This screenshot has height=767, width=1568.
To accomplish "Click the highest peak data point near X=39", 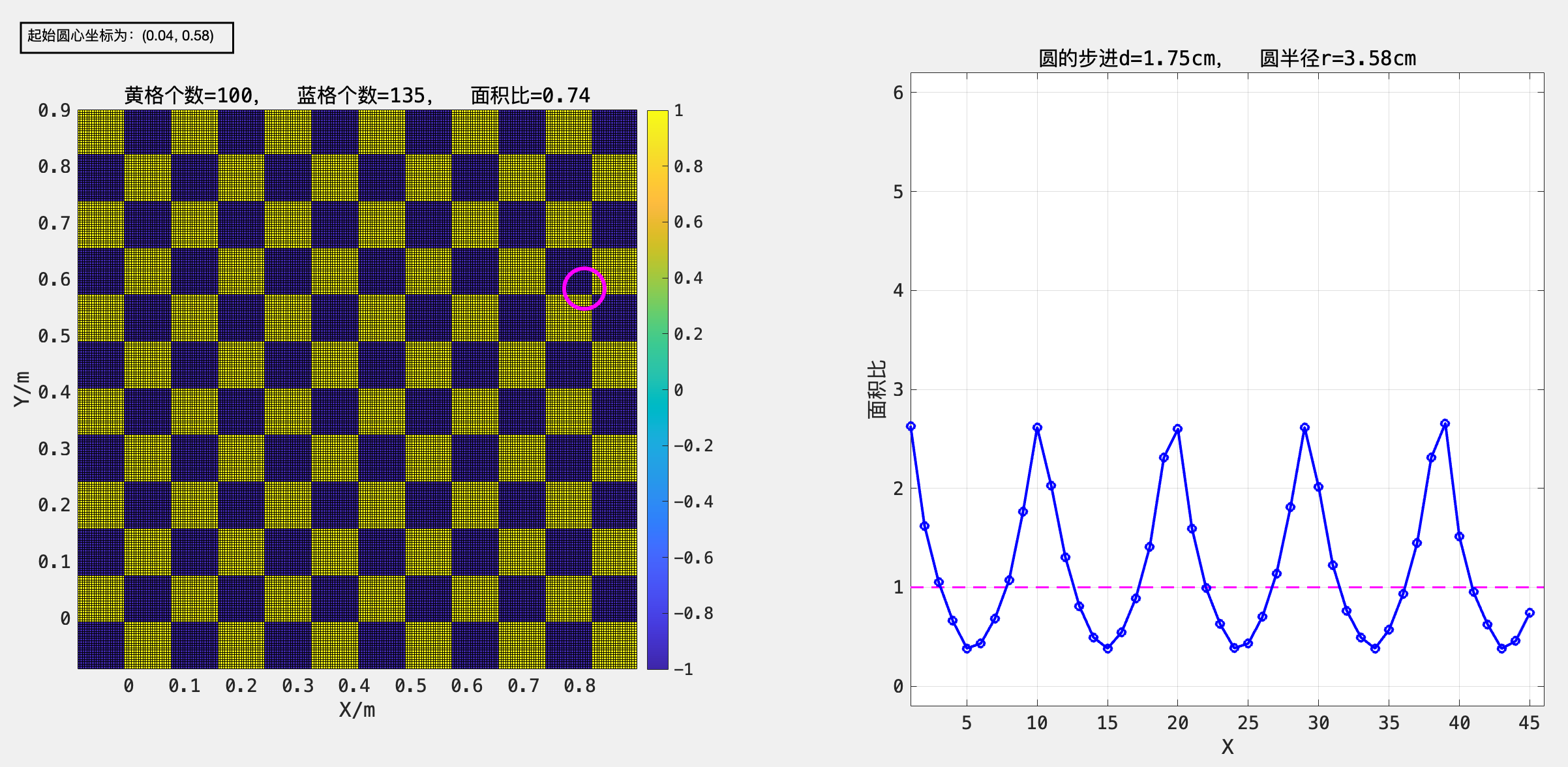I will (1445, 423).
